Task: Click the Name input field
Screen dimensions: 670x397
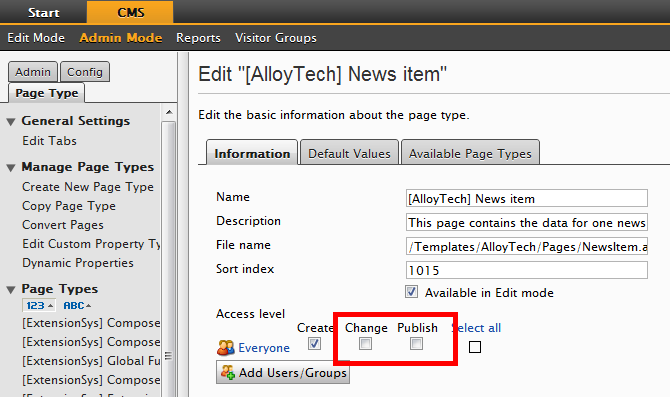Action: pos(527,198)
